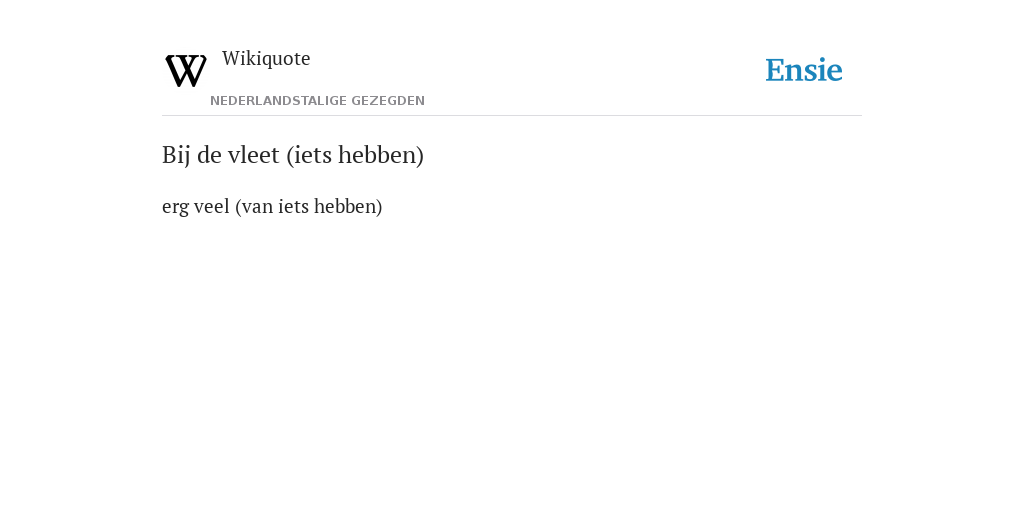
Task: Open the Nederlandstalige gezegden category
Action: click(x=317, y=101)
